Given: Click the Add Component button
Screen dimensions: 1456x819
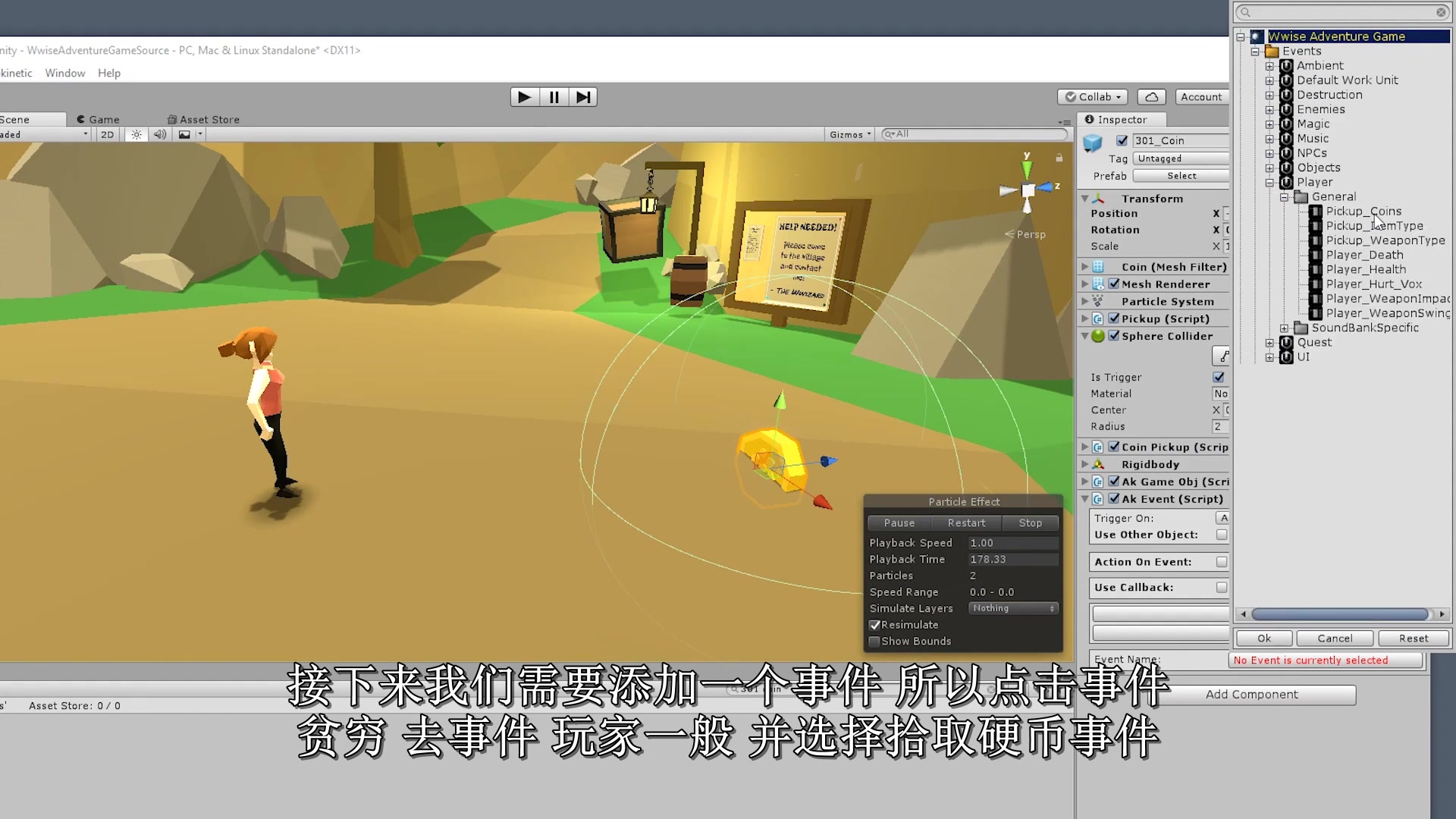Looking at the screenshot, I should click(1251, 695).
